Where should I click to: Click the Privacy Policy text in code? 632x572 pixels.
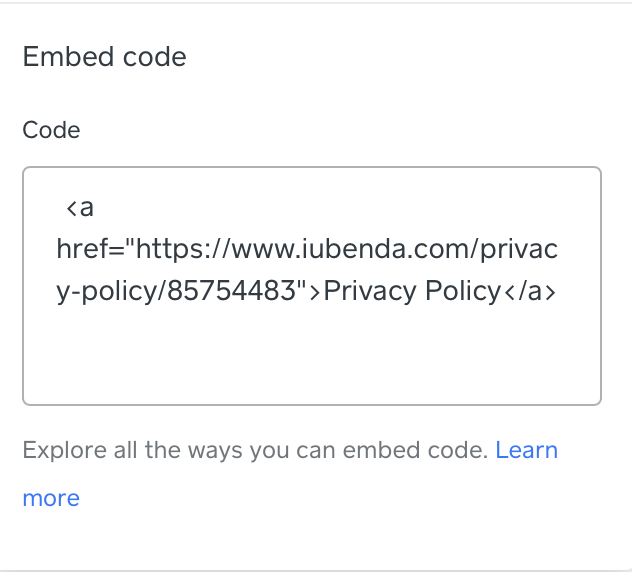coord(412,290)
